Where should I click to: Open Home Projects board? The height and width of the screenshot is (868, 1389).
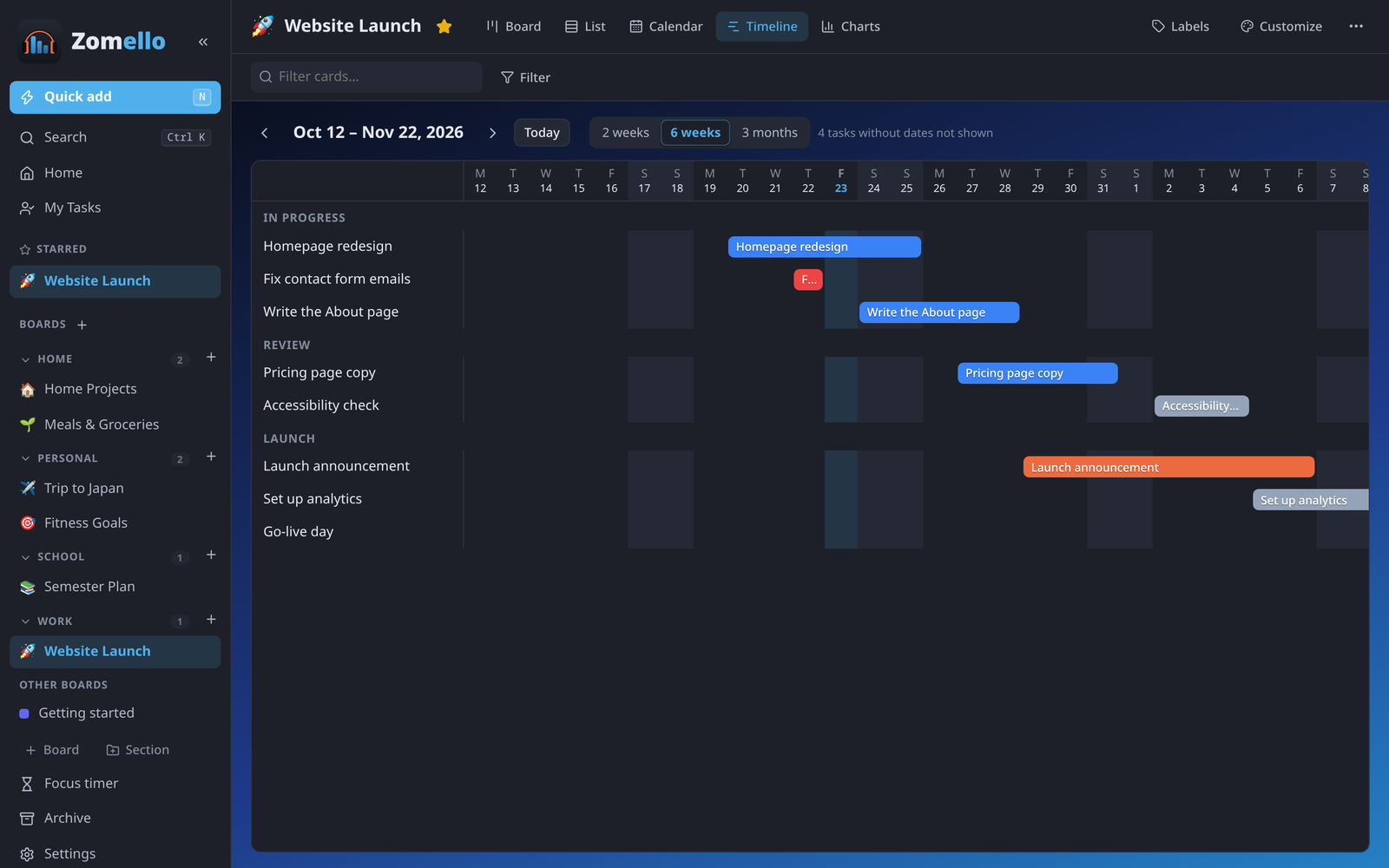pos(115,389)
